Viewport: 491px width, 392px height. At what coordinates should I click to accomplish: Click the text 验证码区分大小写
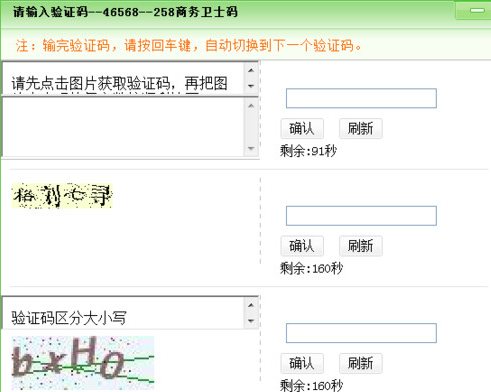[x=69, y=318]
